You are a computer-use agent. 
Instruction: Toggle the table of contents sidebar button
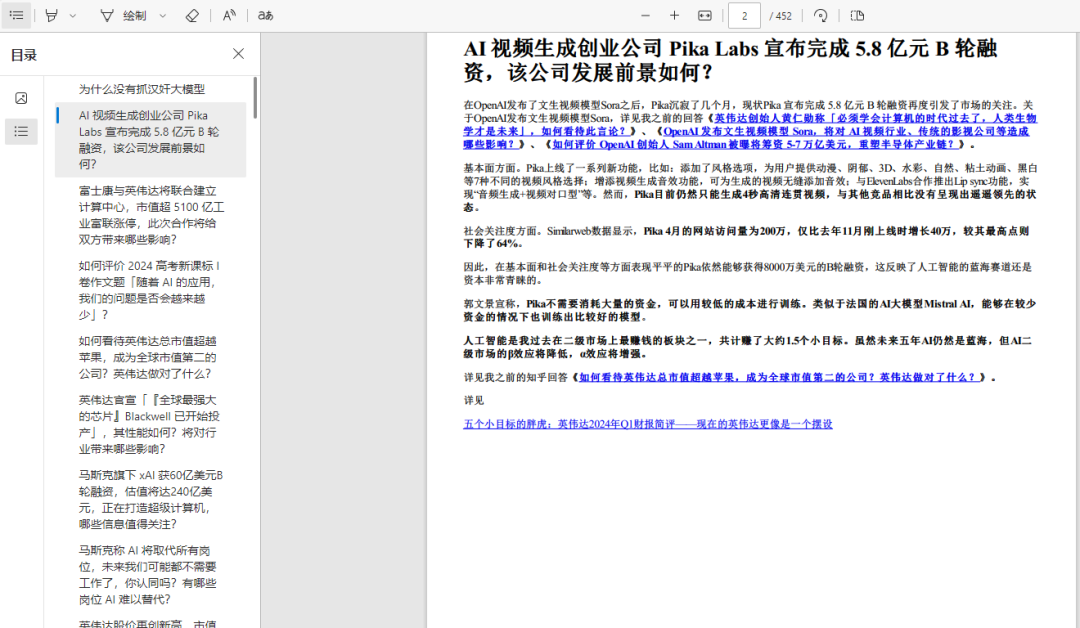point(17,15)
